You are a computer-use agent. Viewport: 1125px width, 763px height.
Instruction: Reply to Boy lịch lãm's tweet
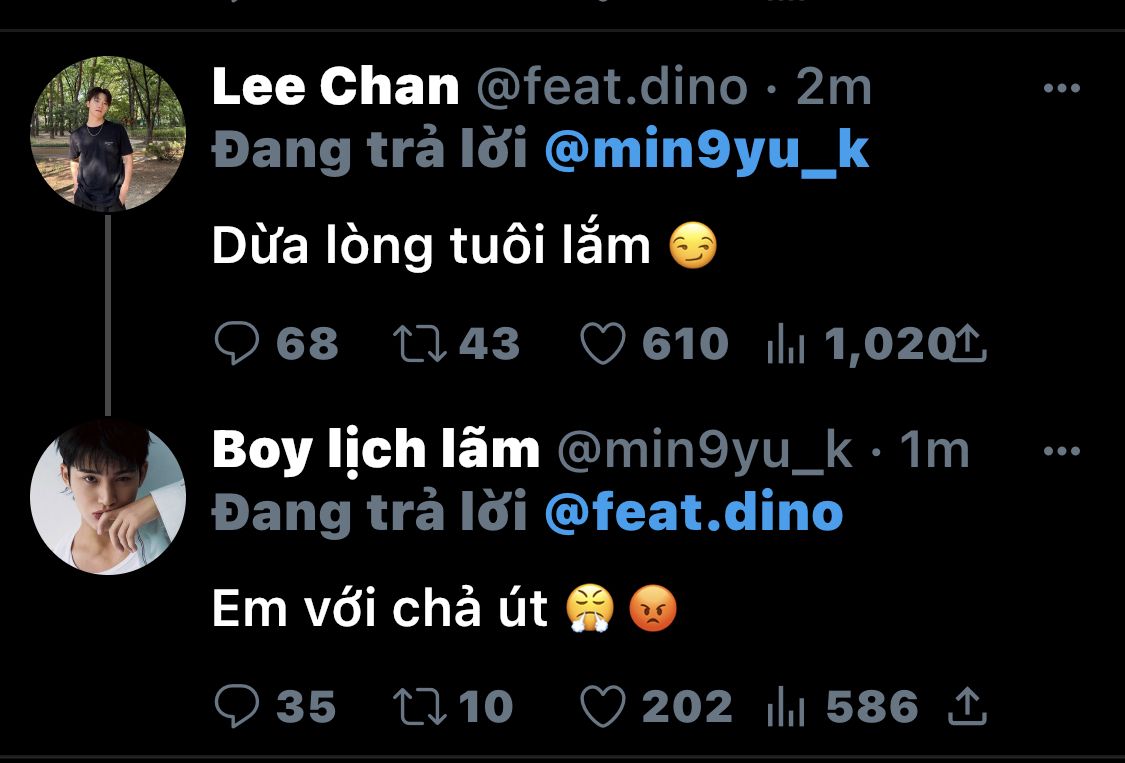(x=238, y=708)
